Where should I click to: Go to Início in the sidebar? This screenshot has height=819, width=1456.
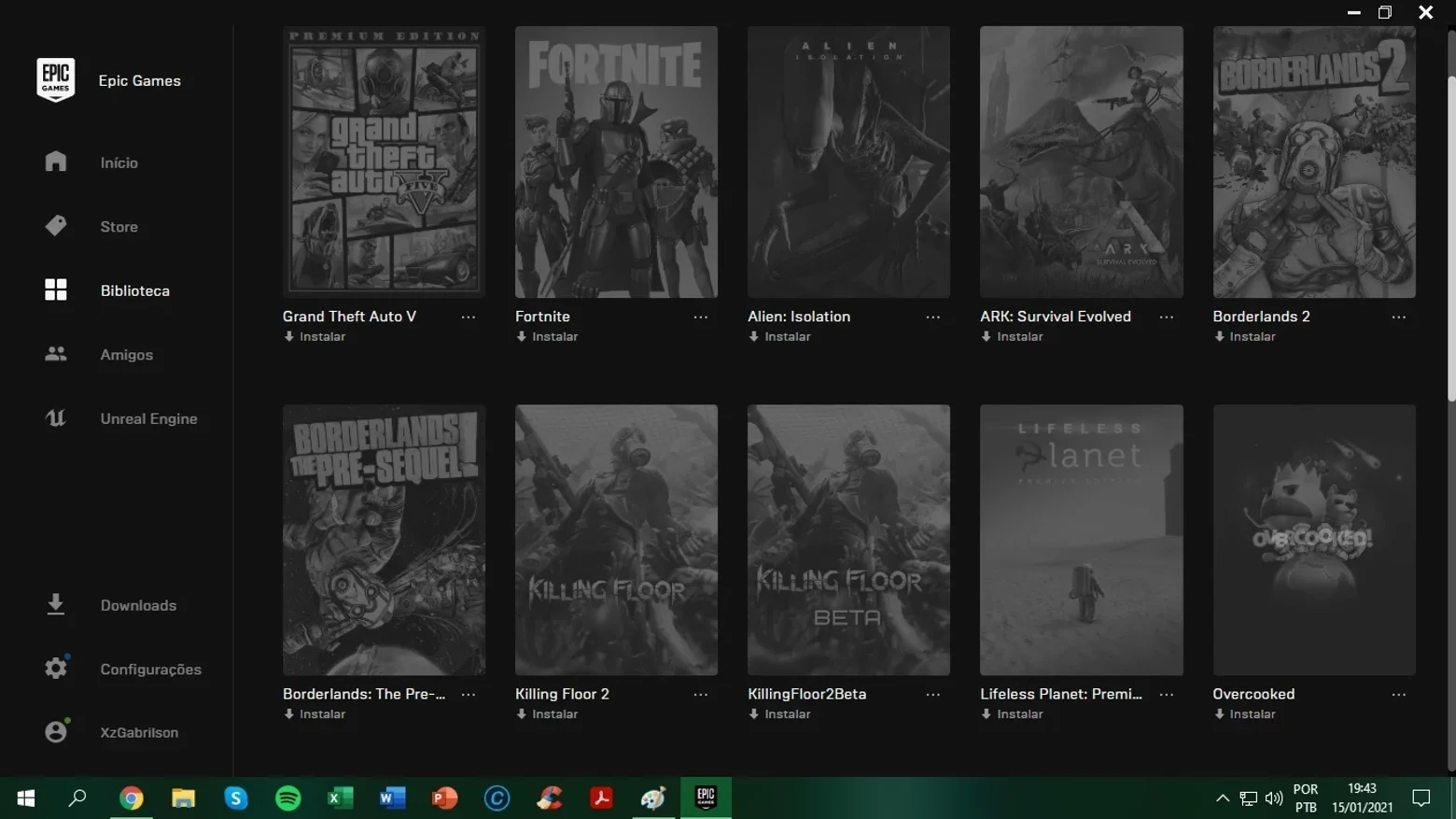[x=119, y=162]
